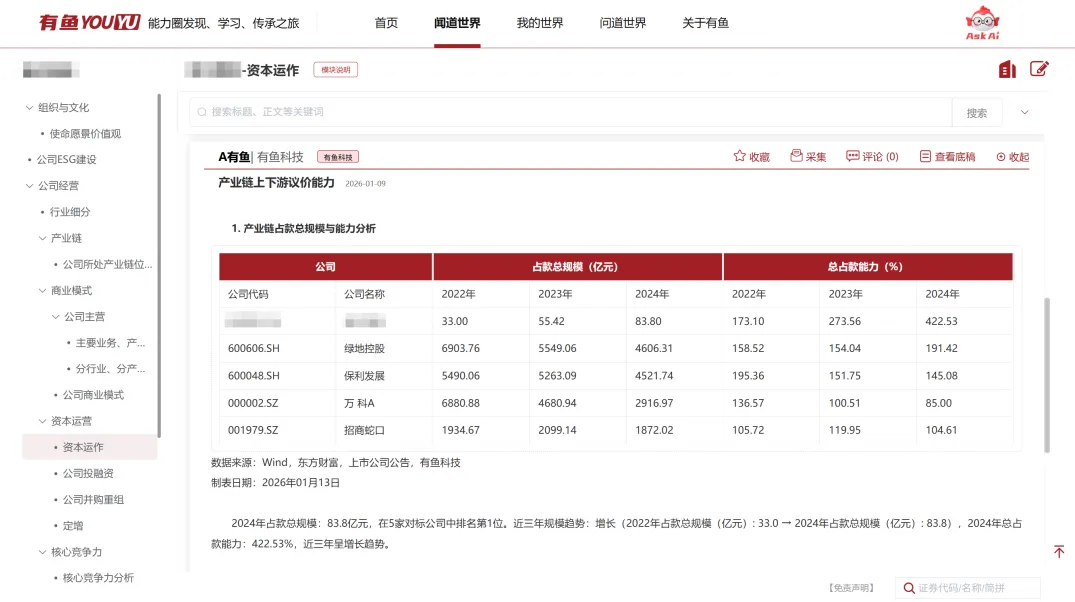Collapse the 公司经营 tree node
The width and height of the screenshot is (1075, 602).
[x=29, y=186]
